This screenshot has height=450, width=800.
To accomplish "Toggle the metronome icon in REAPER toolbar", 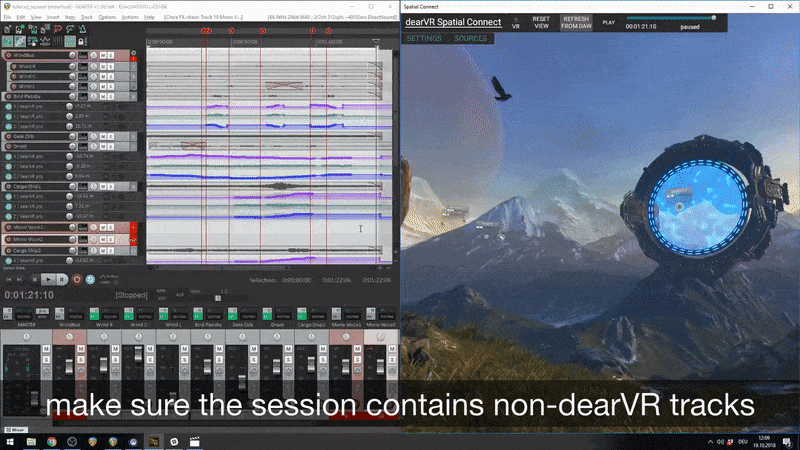I will pos(82,30).
